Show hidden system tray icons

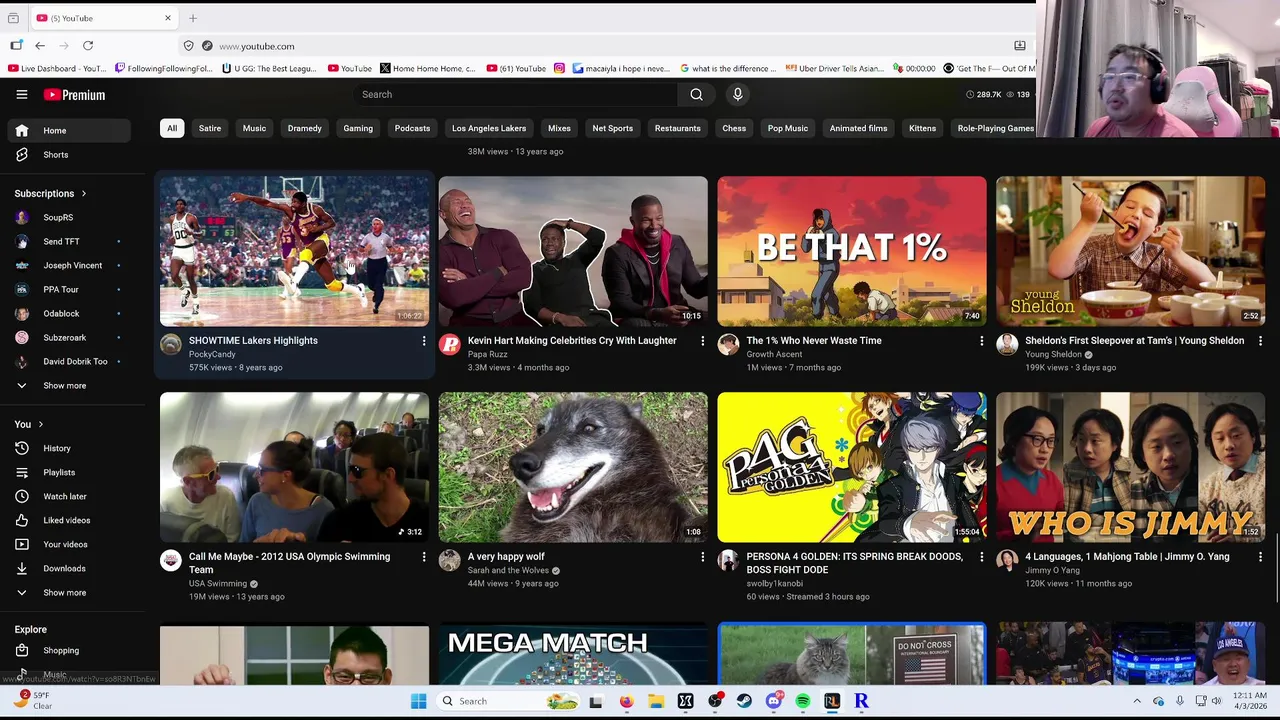1137,701
